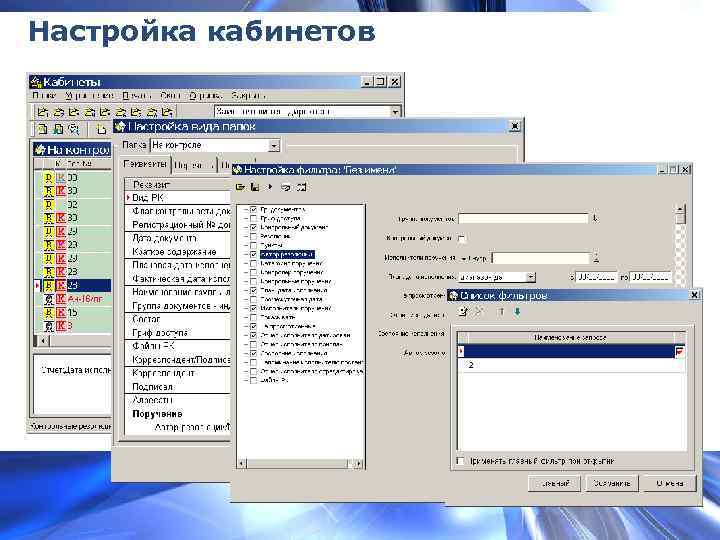Enable Применять главный фильтр при открытии

pyautogui.click(x=461, y=461)
